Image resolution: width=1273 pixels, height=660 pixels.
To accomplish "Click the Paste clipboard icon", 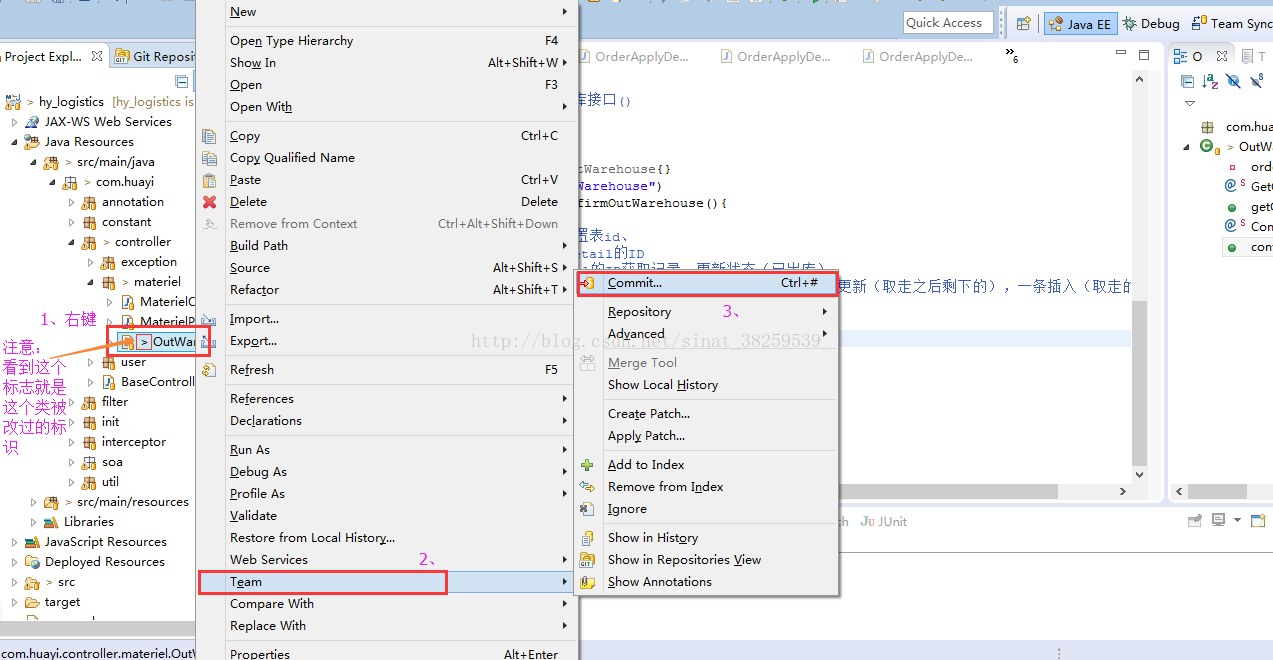I will (209, 180).
